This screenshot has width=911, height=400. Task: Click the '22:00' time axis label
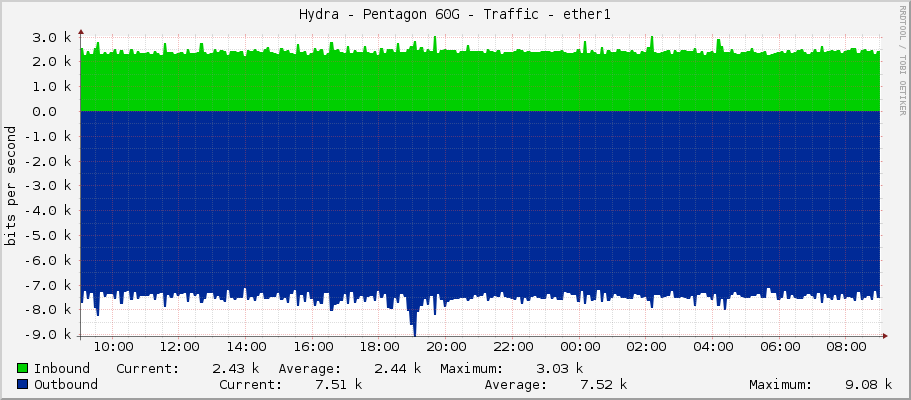tap(513, 347)
